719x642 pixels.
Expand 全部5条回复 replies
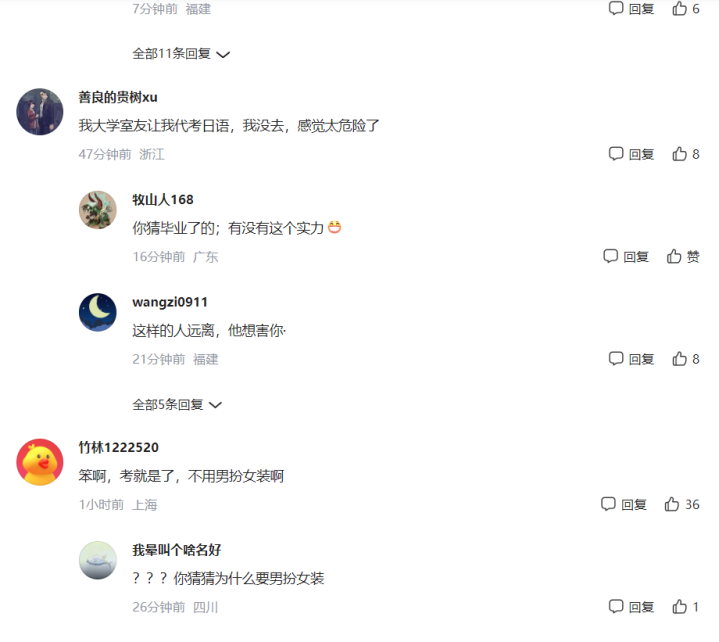tap(177, 404)
